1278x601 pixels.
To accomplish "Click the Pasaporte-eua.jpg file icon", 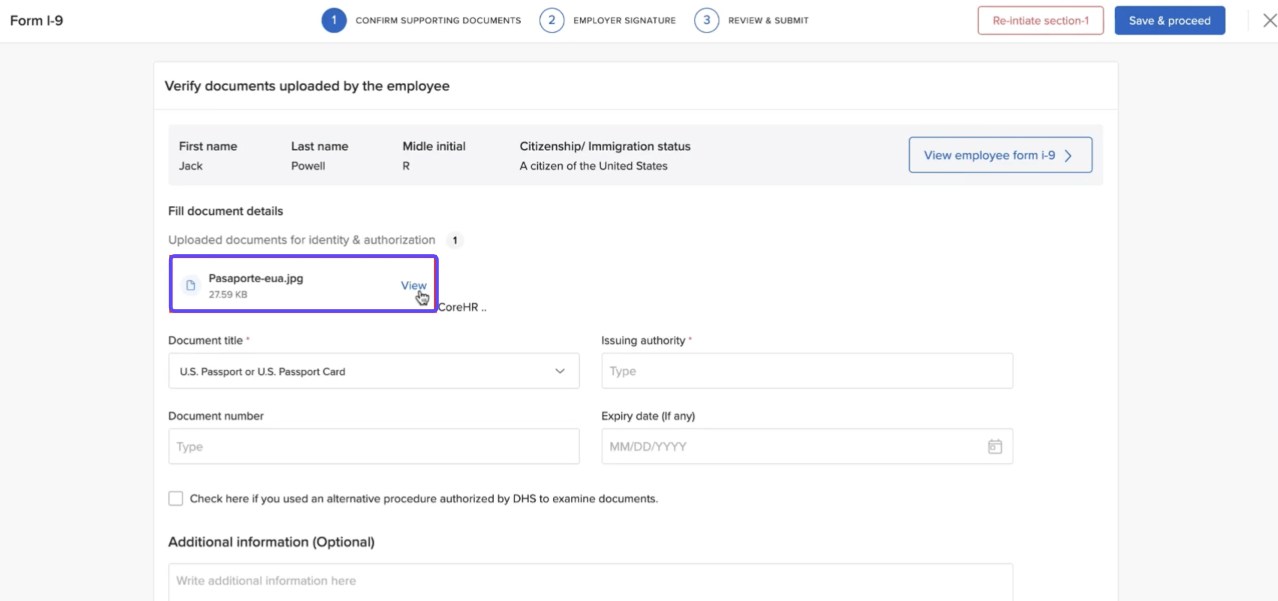I will click(190, 286).
